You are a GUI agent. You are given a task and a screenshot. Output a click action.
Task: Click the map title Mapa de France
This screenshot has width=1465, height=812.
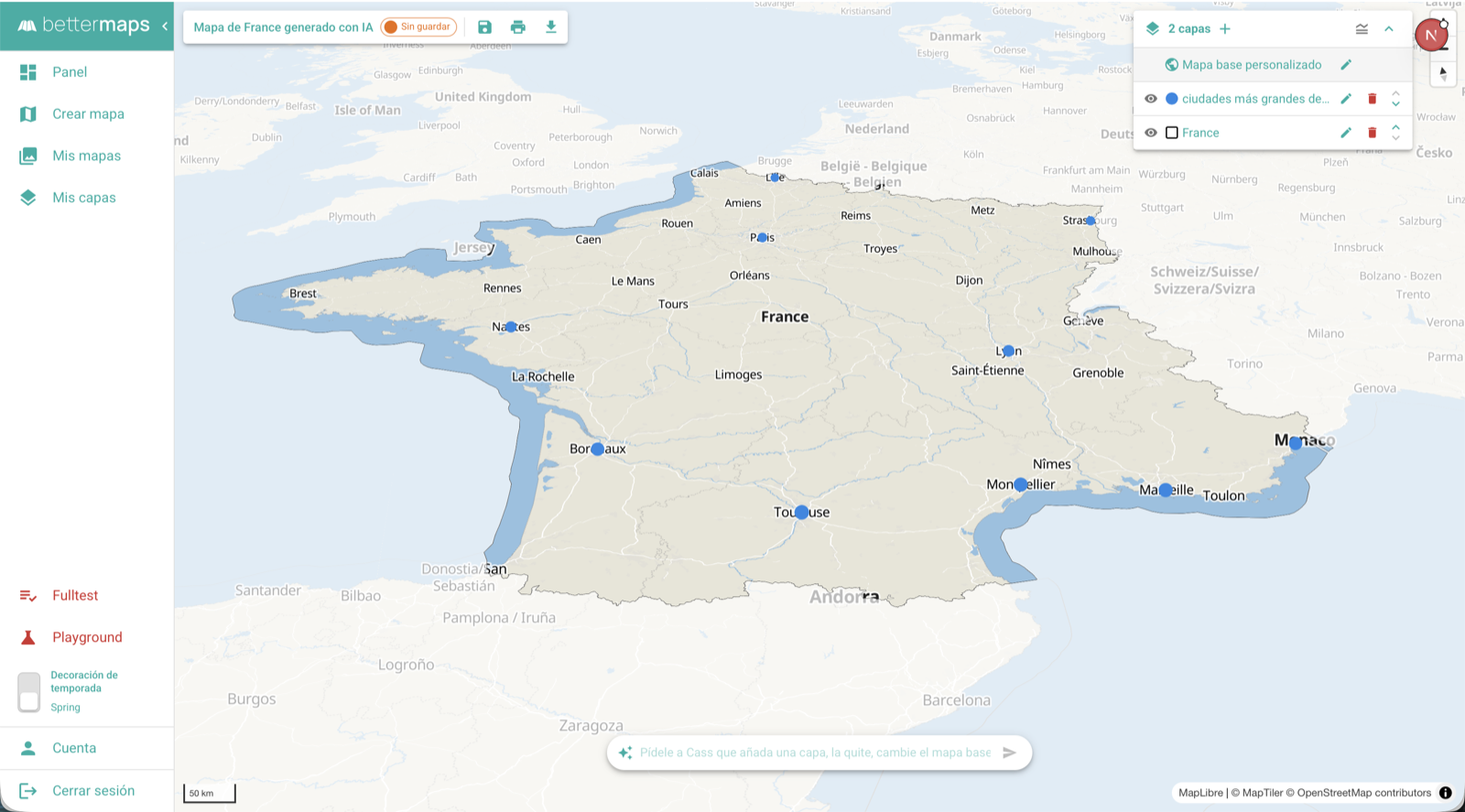(283, 27)
